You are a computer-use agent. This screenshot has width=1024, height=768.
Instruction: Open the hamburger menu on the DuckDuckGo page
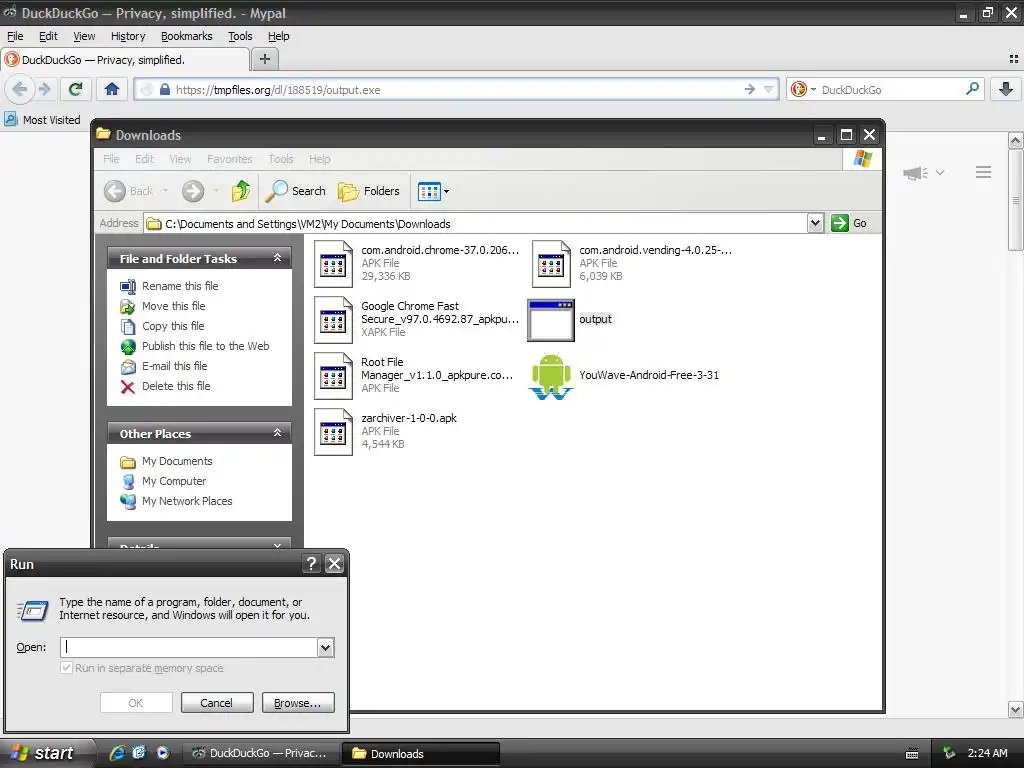tap(984, 172)
